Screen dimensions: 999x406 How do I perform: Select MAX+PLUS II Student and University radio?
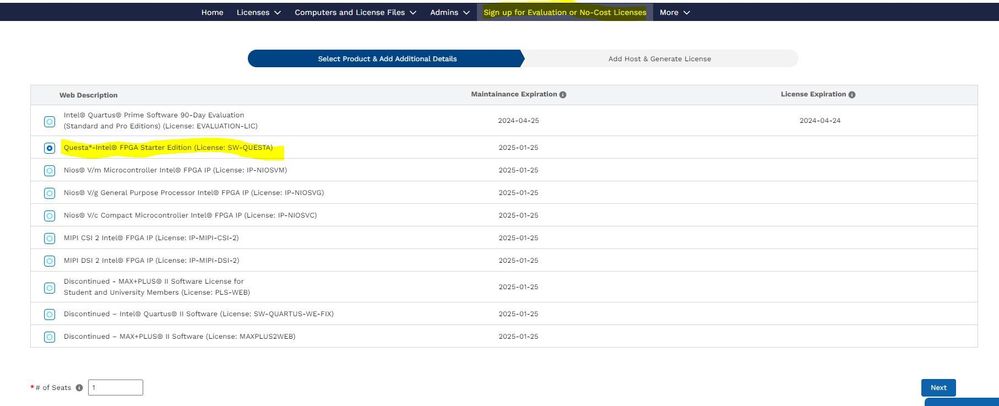pyautogui.click(x=49, y=288)
